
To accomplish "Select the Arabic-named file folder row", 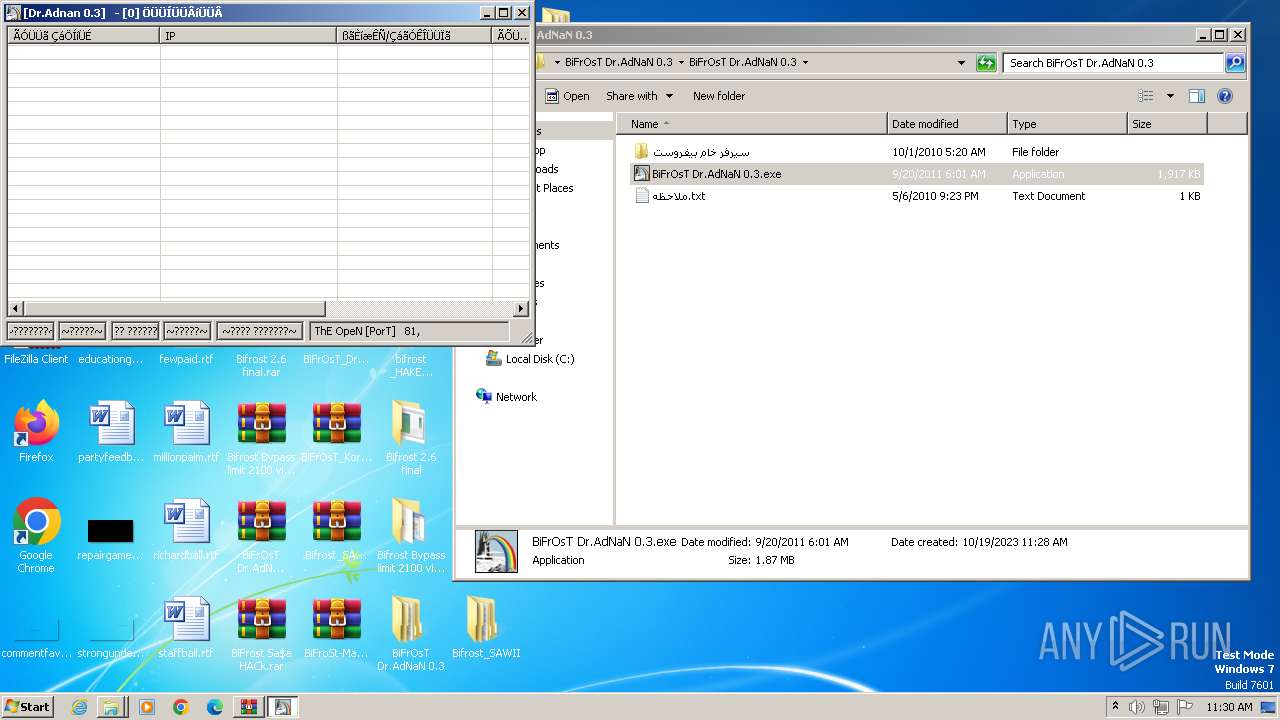I will point(917,152).
